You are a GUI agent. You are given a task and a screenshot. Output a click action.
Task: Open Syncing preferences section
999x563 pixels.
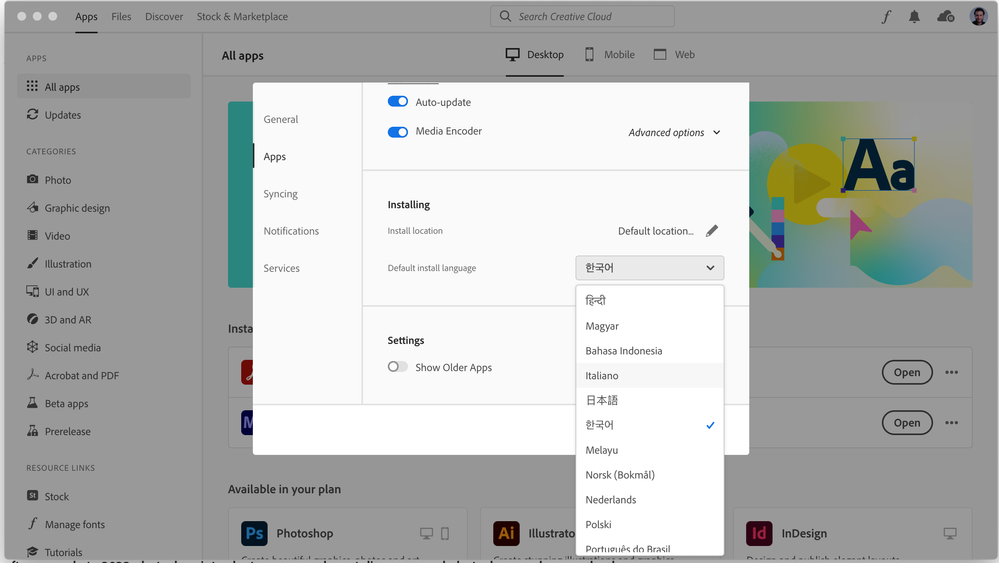(x=280, y=194)
